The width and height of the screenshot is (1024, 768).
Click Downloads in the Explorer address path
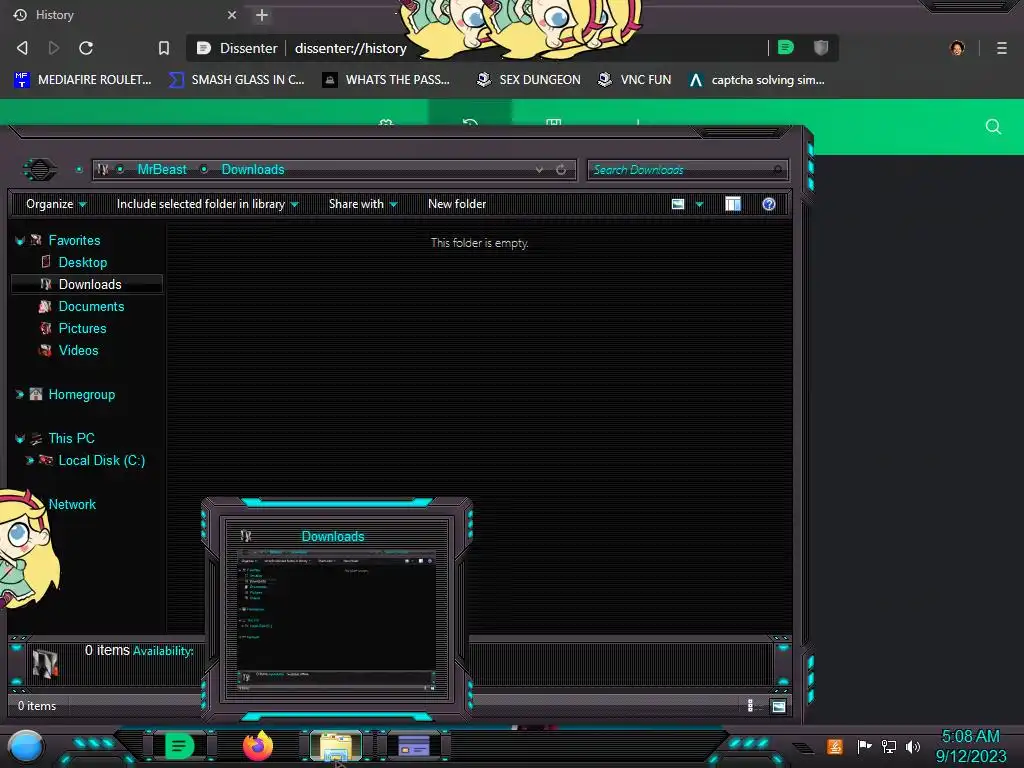coord(253,169)
